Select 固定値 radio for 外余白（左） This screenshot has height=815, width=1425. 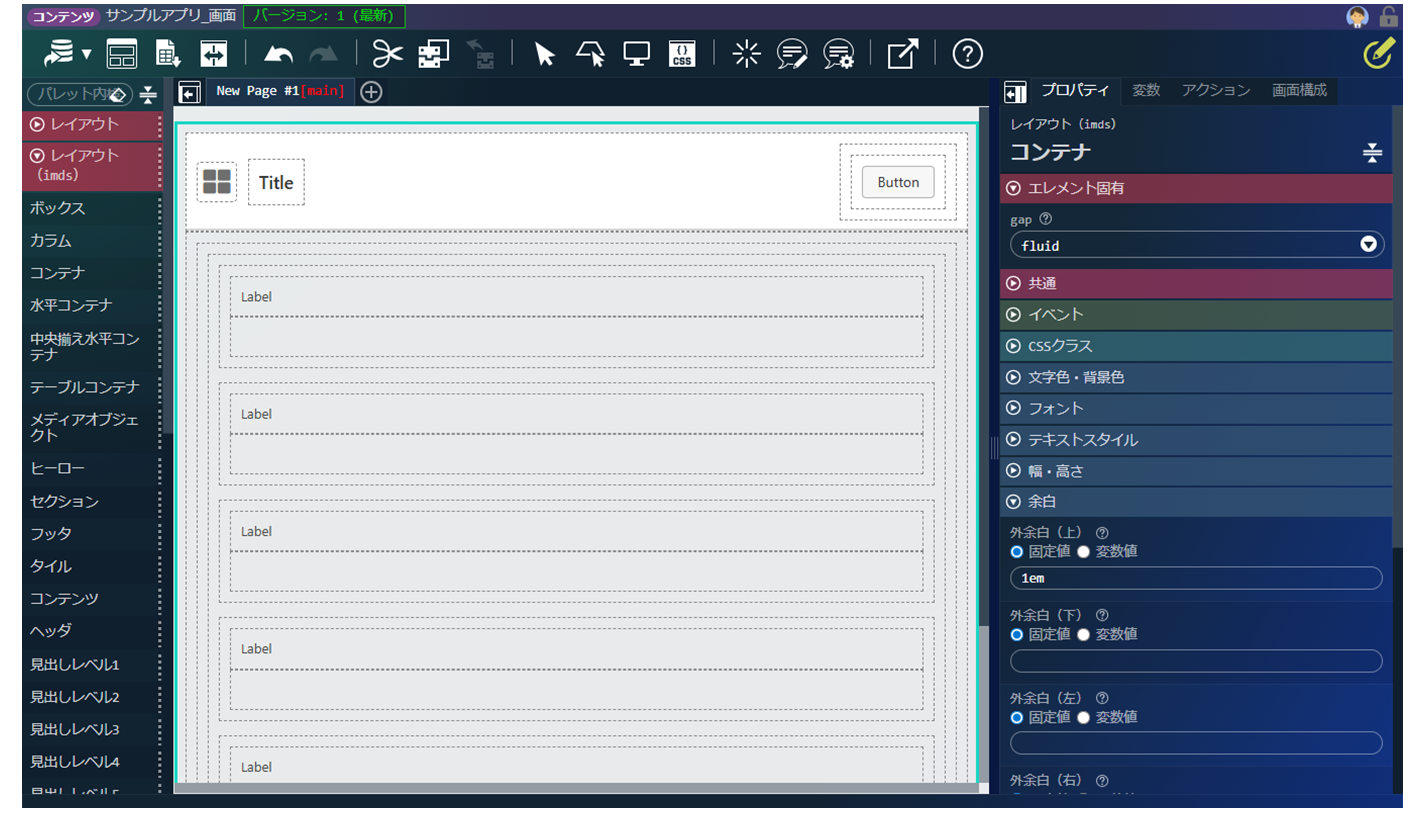[x=1017, y=717]
